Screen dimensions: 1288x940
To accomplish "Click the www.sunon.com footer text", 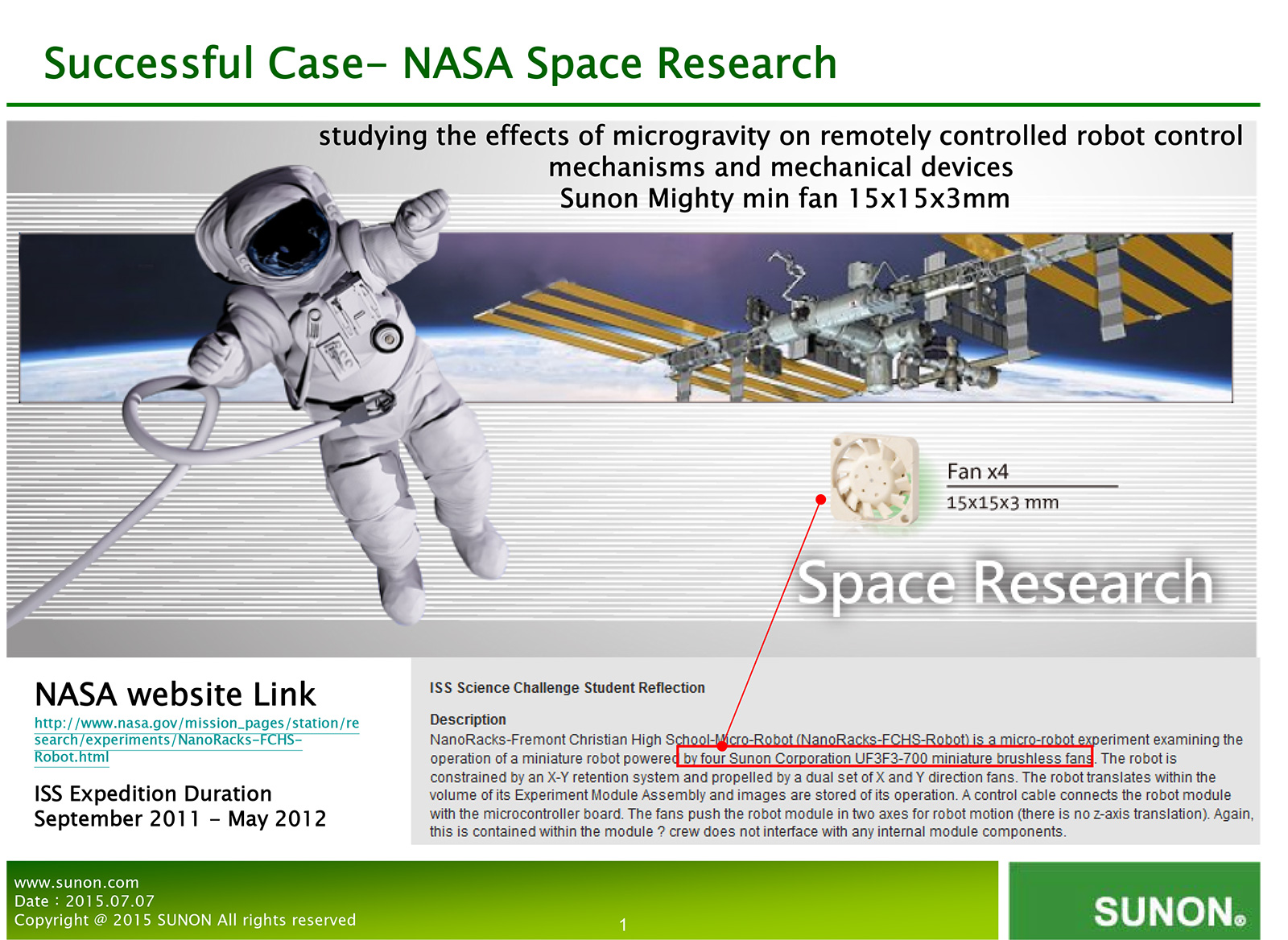I will tap(76, 883).
